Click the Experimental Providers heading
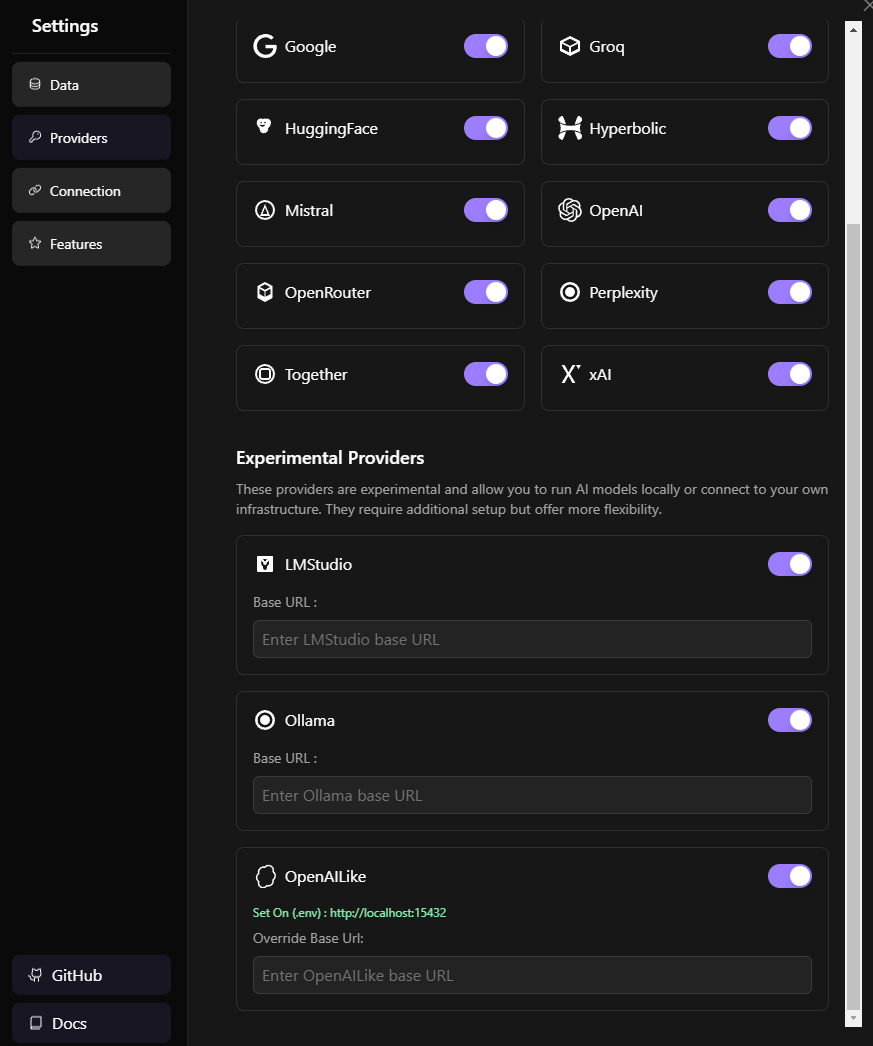Image resolution: width=873 pixels, height=1046 pixels. 330,458
